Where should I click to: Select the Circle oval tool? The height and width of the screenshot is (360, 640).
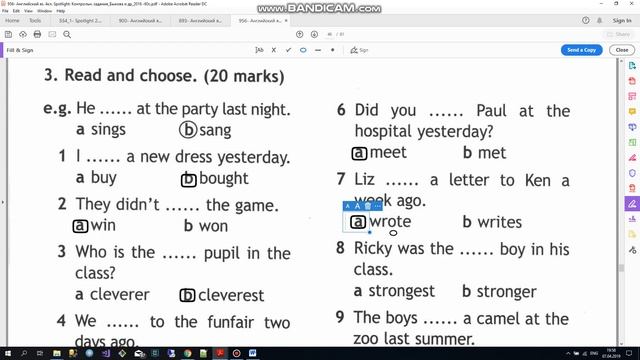303,50
